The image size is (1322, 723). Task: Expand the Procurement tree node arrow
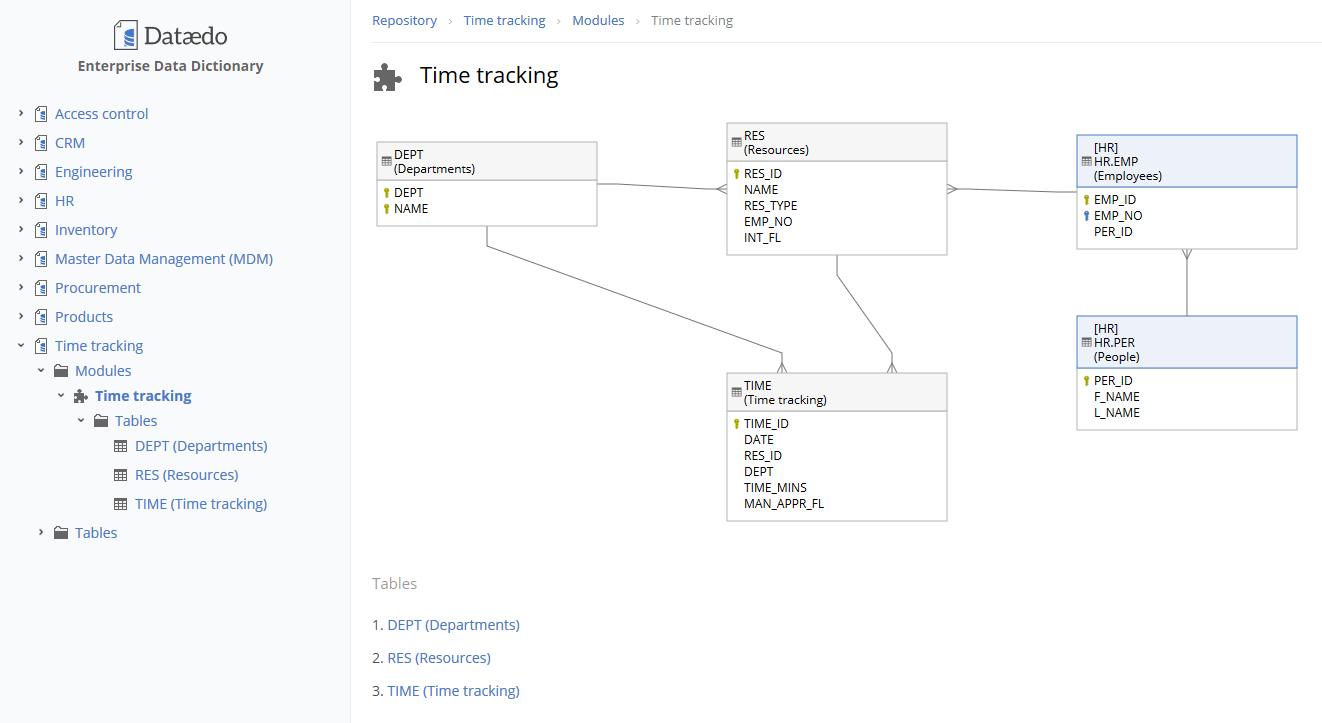[x=21, y=288]
